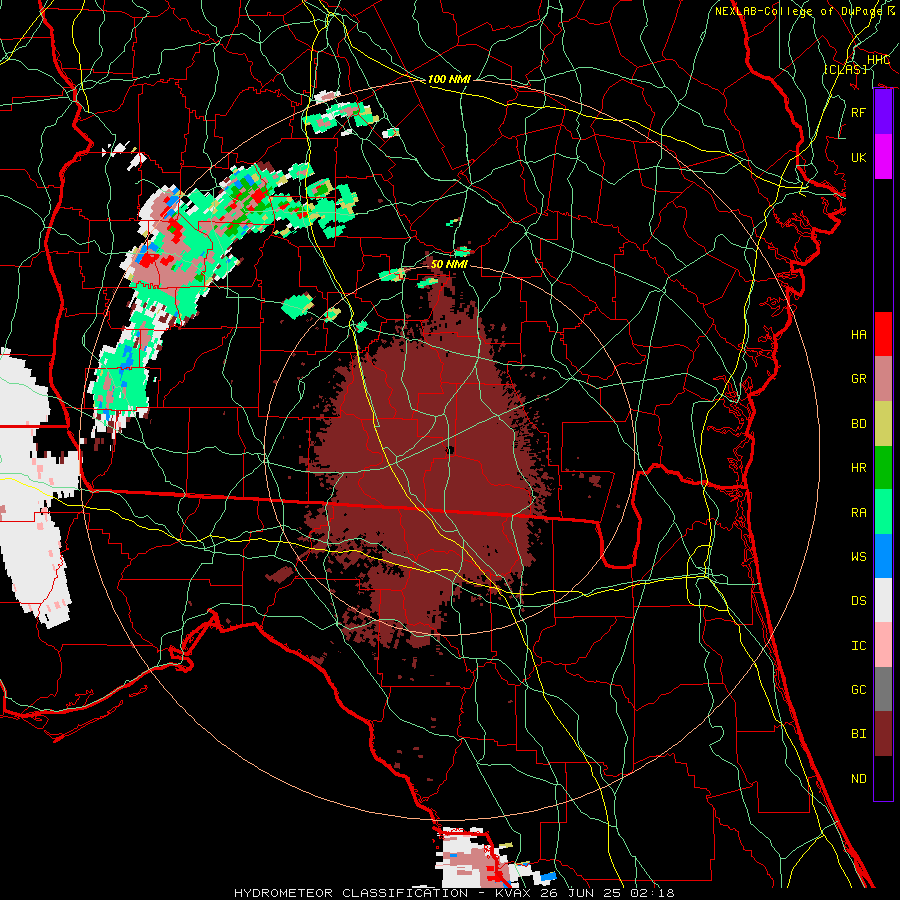Image resolution: width=900 pixels, height=900 pixels.
Task: Click the HR dark green legend swatch
Action: pos(883,468)
